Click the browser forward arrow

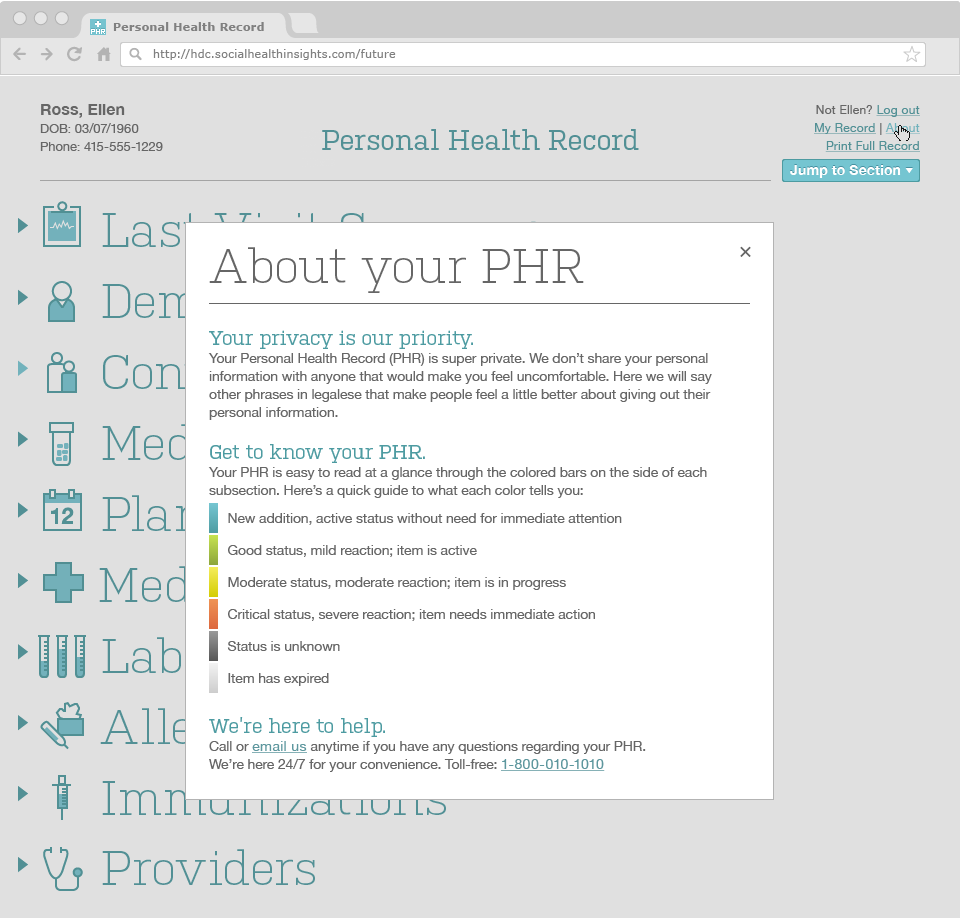[47, 54]
